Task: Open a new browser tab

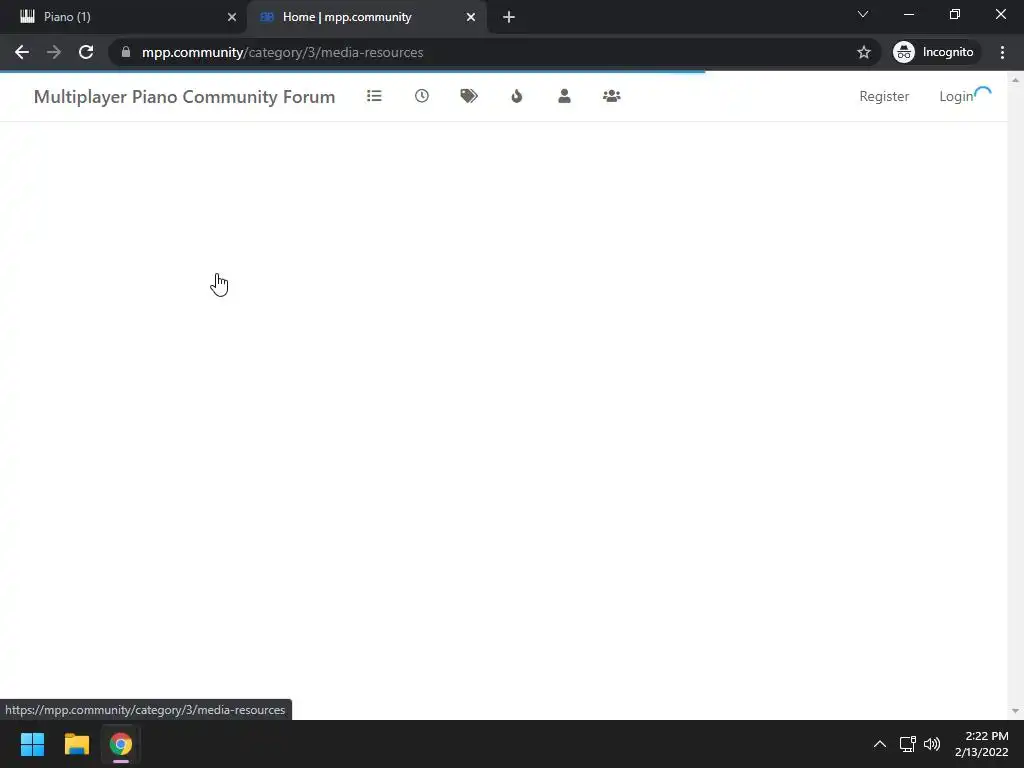Action: pyautogui.click(x=509, y=17)
